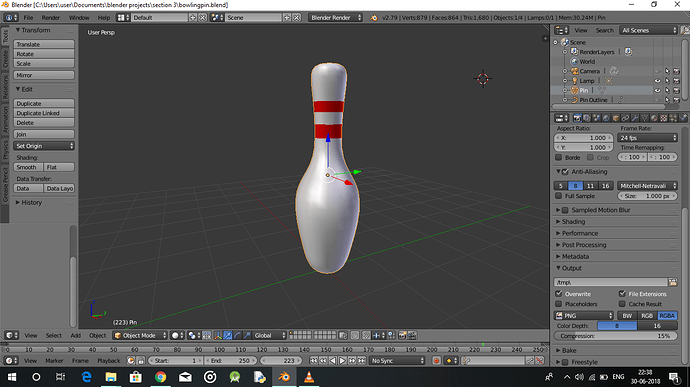Click the Properties editor type icon

[561, 118]
